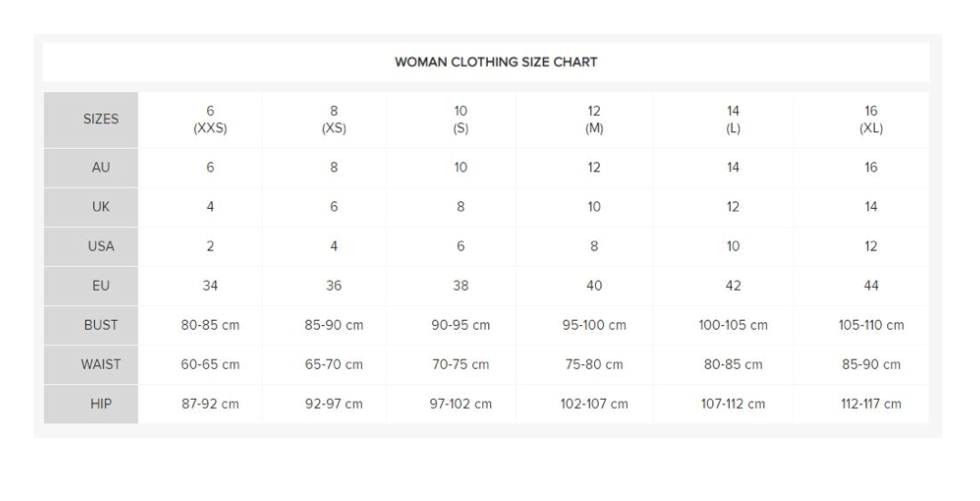Select the 95-100 cm bust measurement
This screenshot has width=980, height=501.
tap(594, 325)
